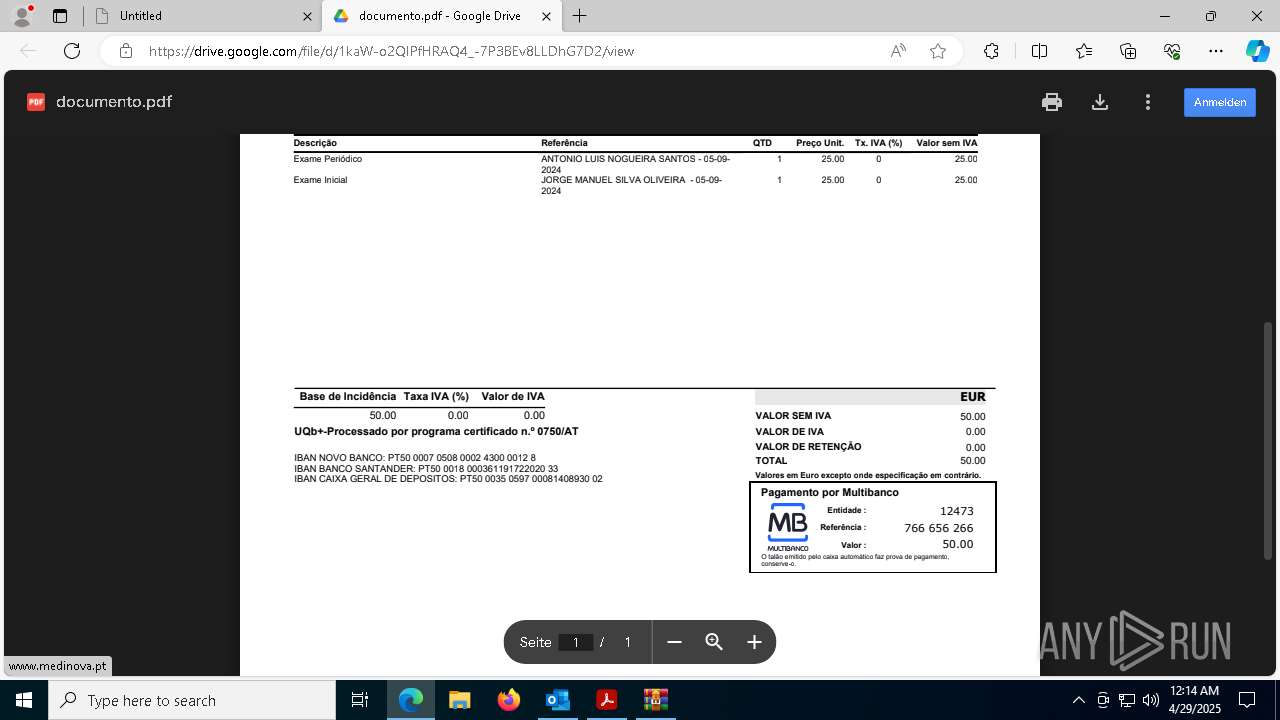Launch the Copilot sidebar
This screenshot has height=720, width=1280.
point(1258,51)
